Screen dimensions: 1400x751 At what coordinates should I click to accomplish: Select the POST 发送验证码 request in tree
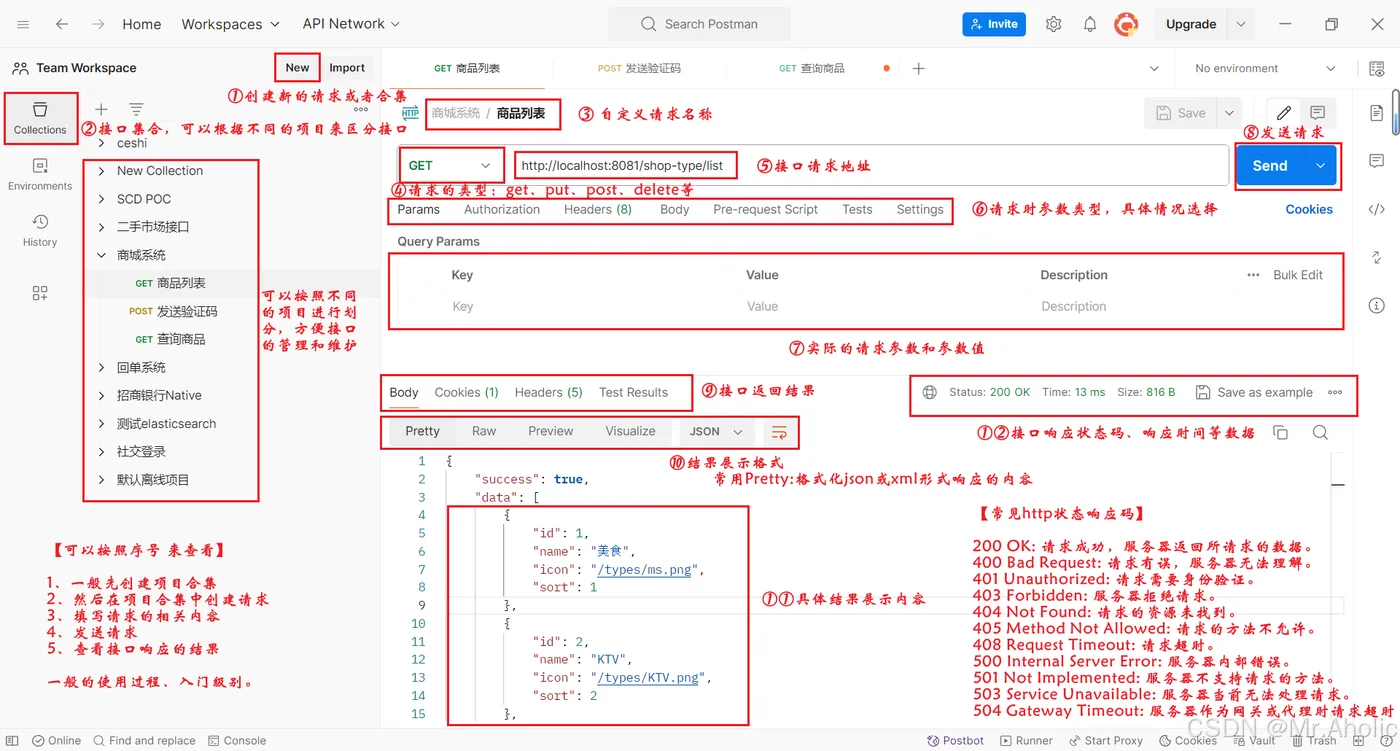(x=173, y=311)
